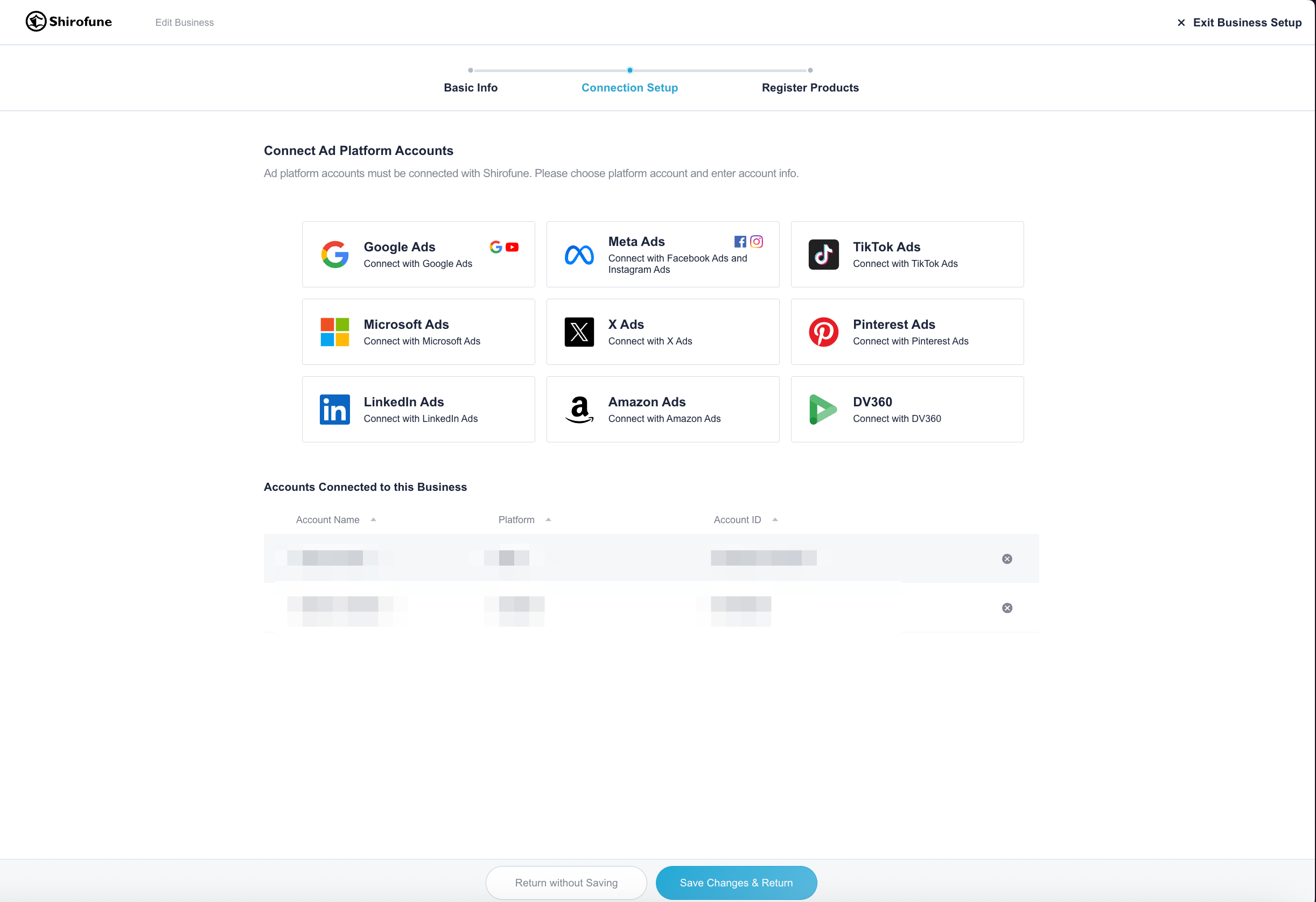Select TikTok Ads connection card title
The image size is (1316, 902).
[x=886, y=246]
